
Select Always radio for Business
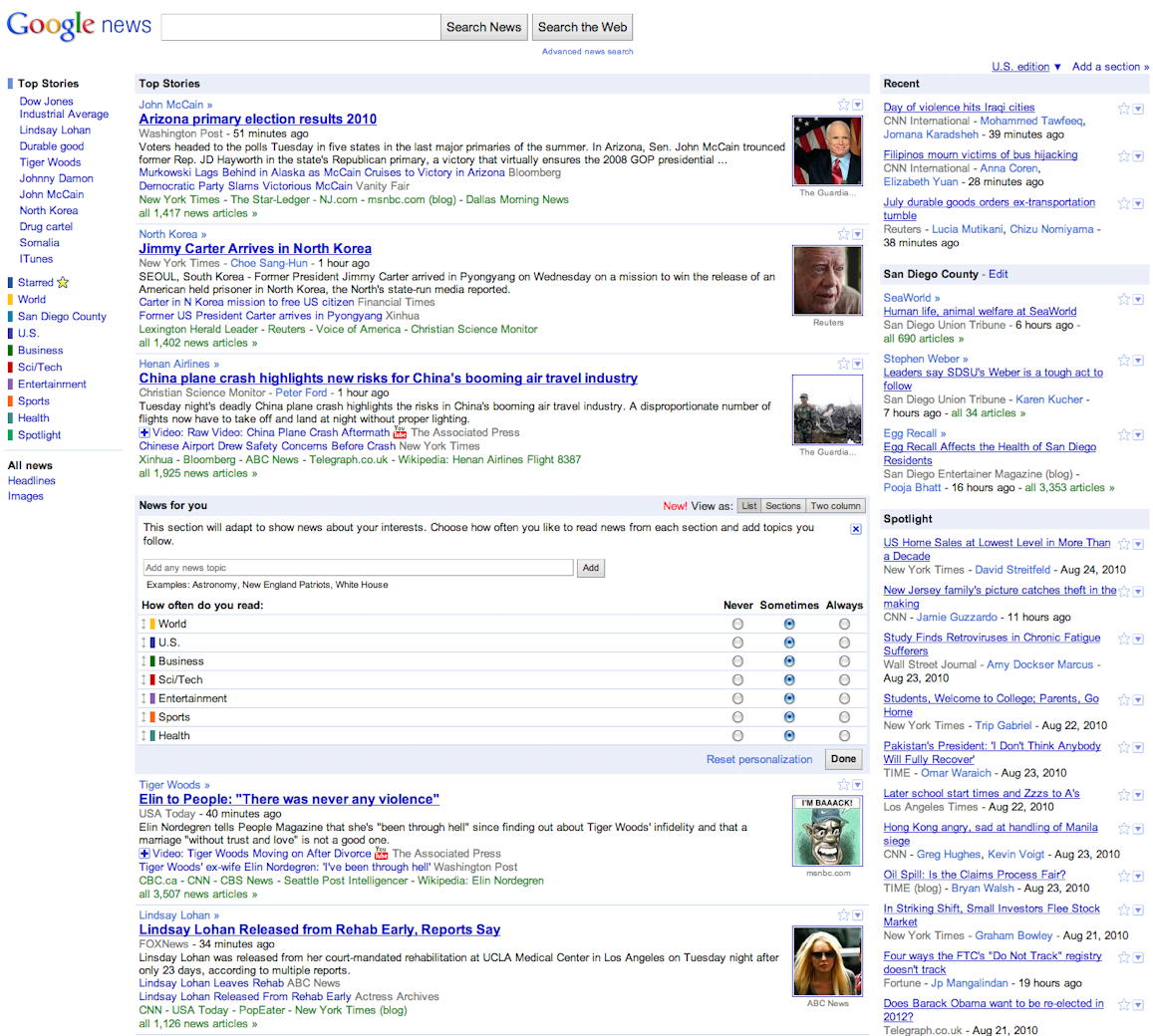[844, 661]
